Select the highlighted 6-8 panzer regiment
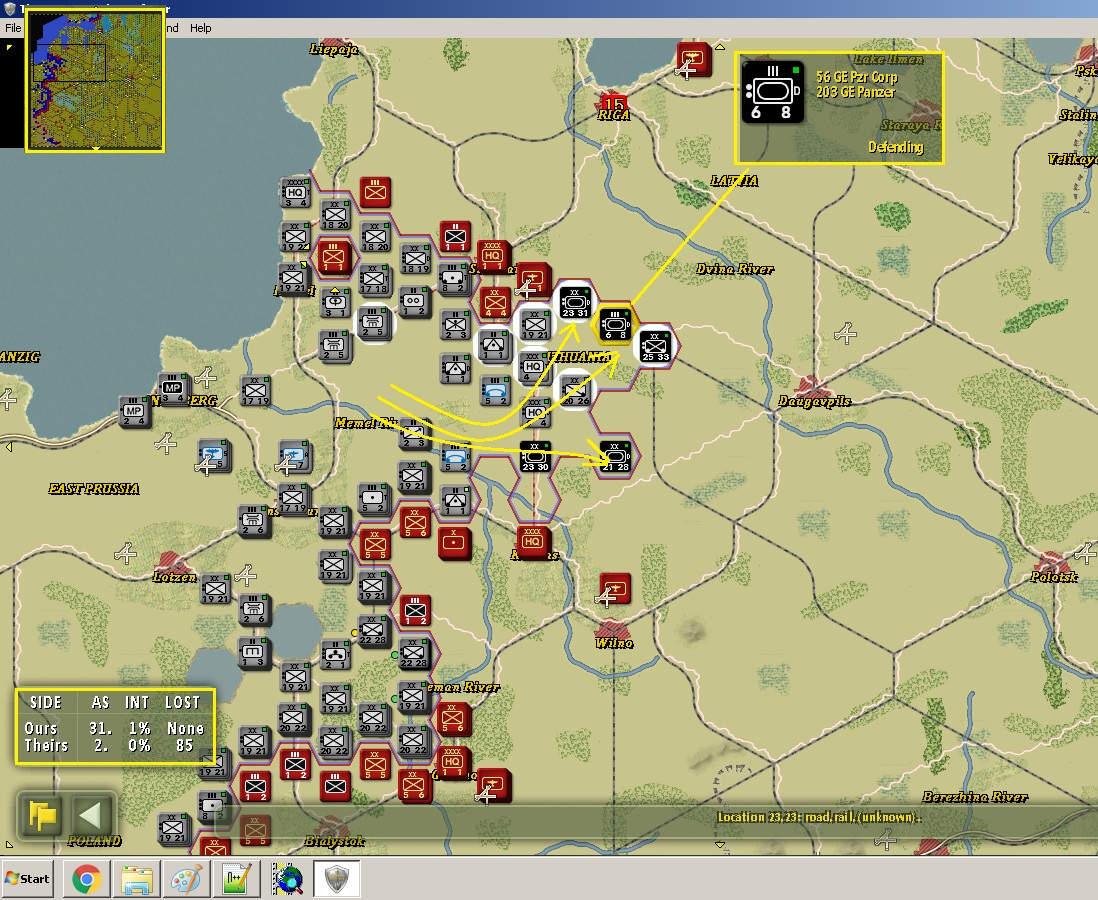This screenshot has height=900, width=1098. coord(616,324)
